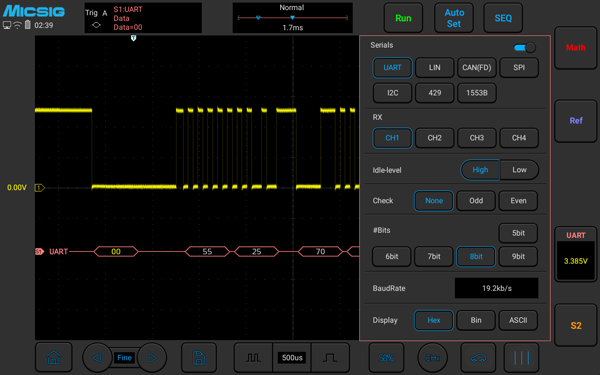Set Check parity to None
Screen dimensions: 600x375
[x=434, y=201]
